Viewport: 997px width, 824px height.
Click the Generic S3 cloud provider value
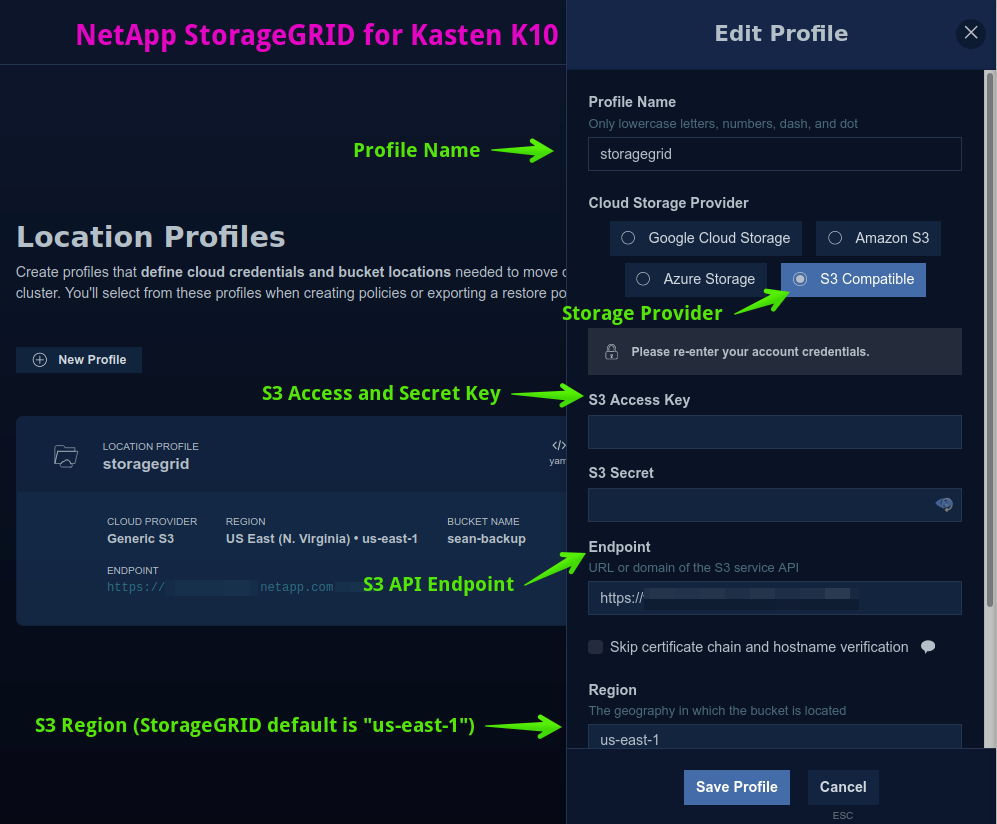[x=141, y=539]
